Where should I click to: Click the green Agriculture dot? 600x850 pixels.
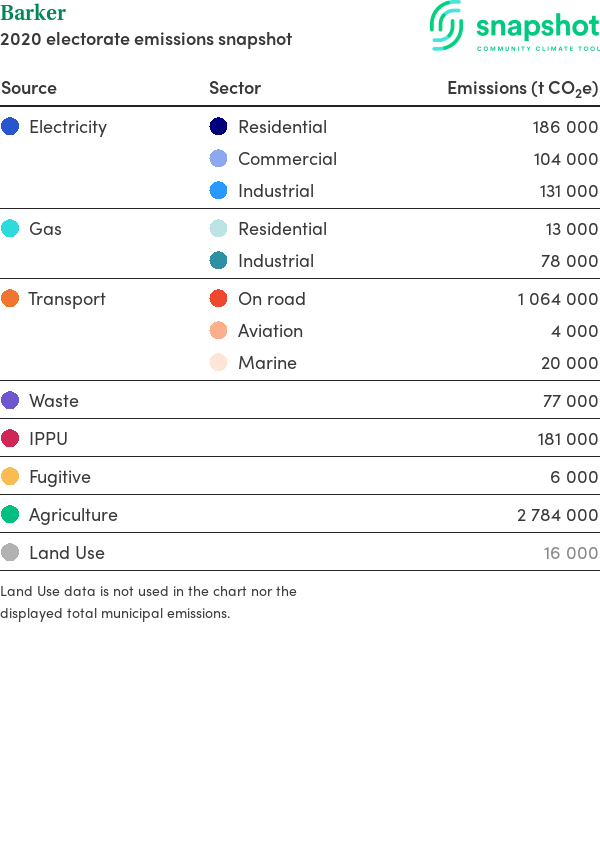coord(10,514)
